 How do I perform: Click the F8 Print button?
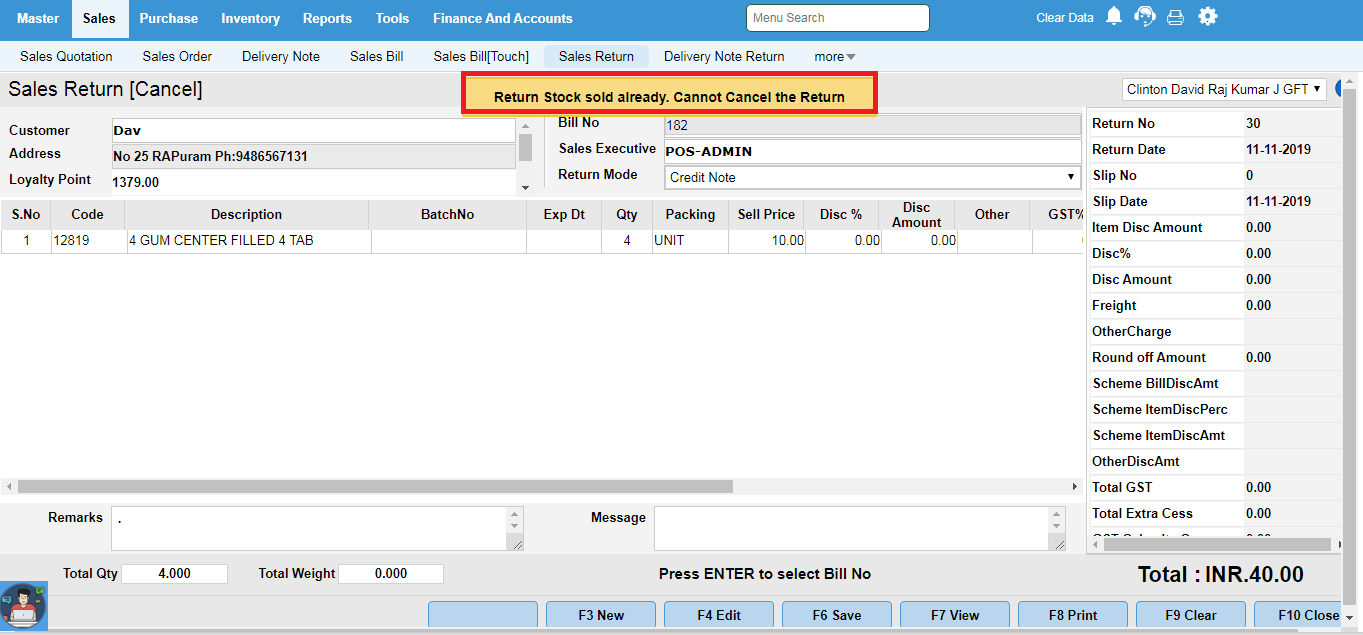coord(1073,615)
